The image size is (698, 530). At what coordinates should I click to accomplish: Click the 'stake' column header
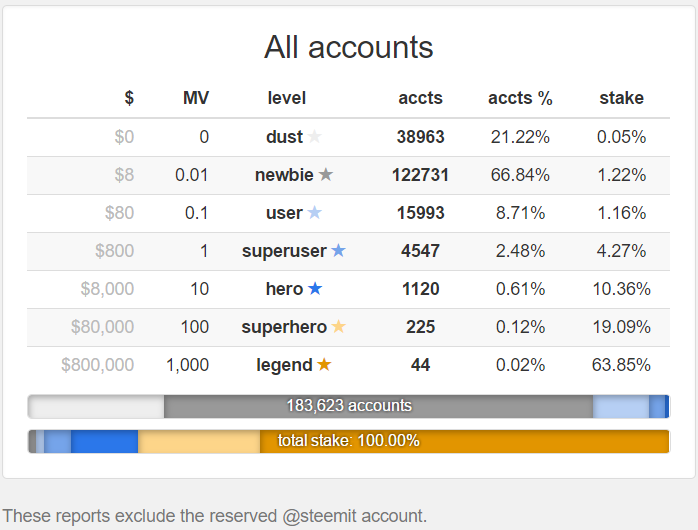[x=621, y=98]
